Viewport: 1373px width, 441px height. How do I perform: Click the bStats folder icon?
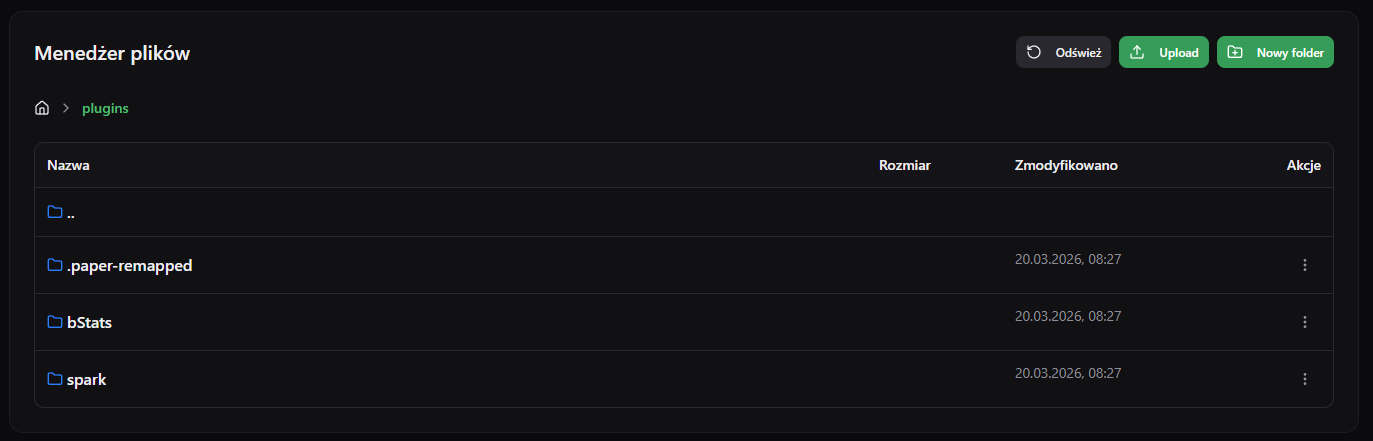pos(55,322)
